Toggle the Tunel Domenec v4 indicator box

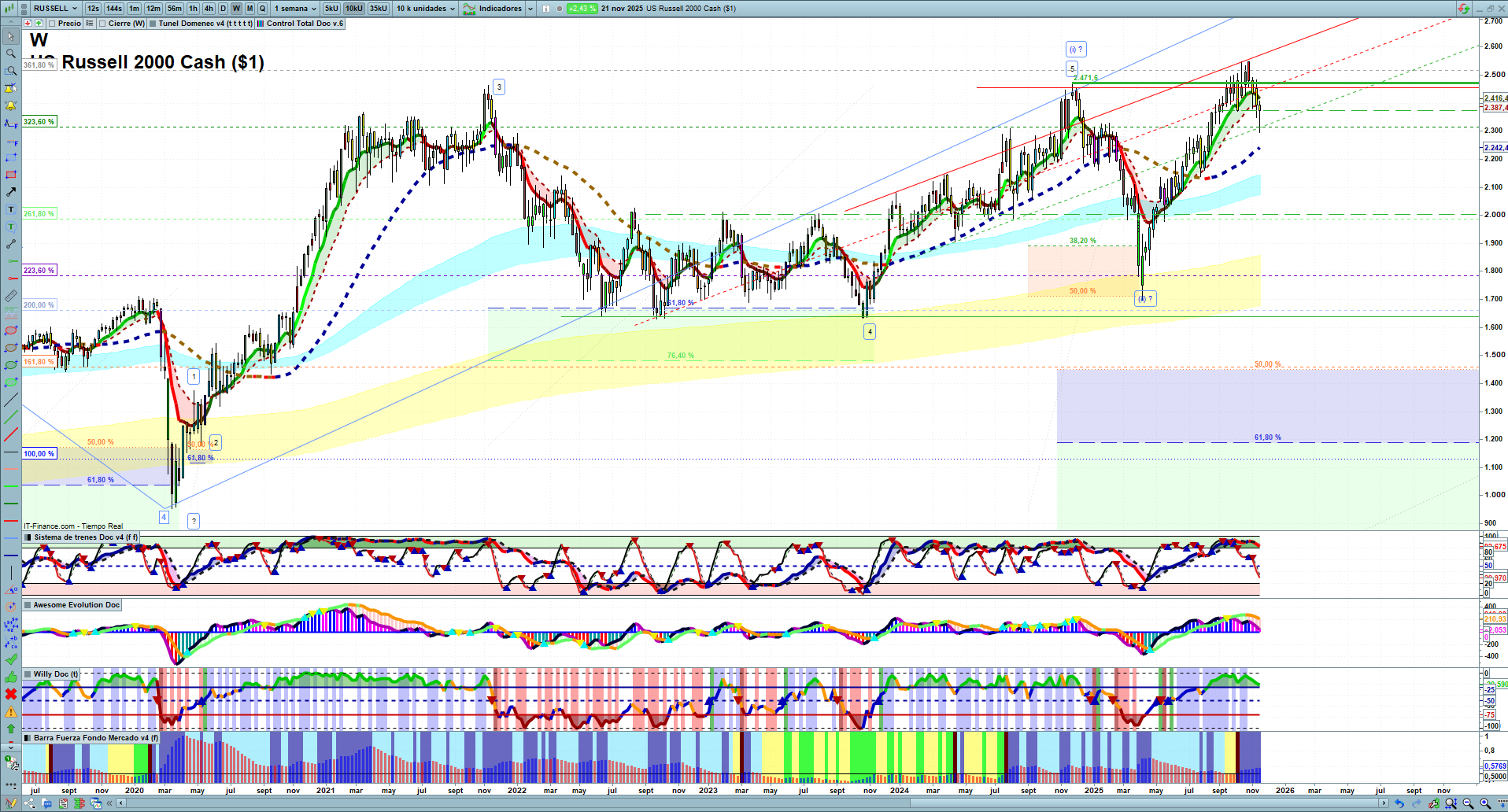click(x=153, y=24)
